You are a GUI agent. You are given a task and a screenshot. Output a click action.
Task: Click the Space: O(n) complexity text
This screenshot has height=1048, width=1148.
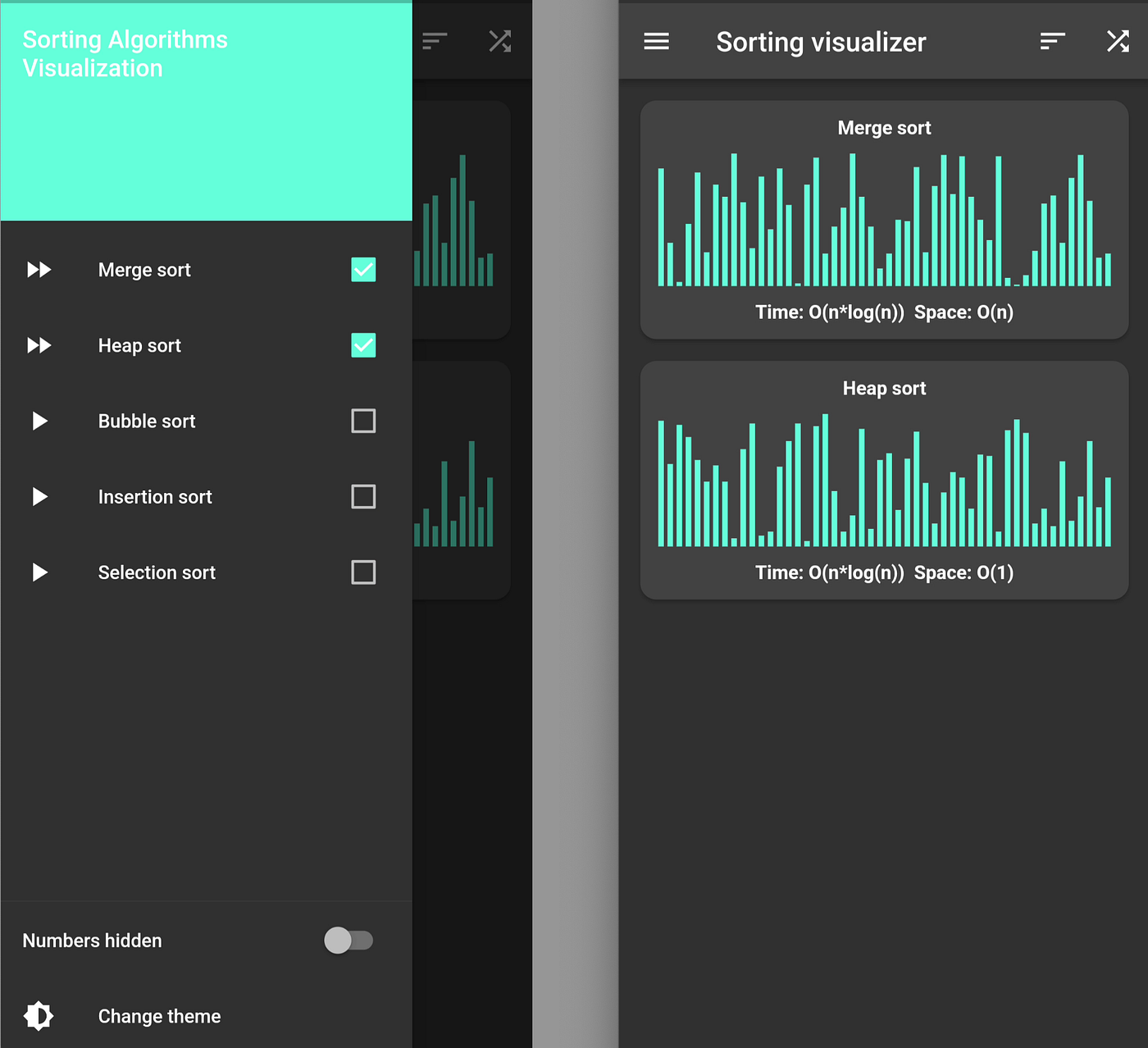pyautogui.click(x=963, y=312)
